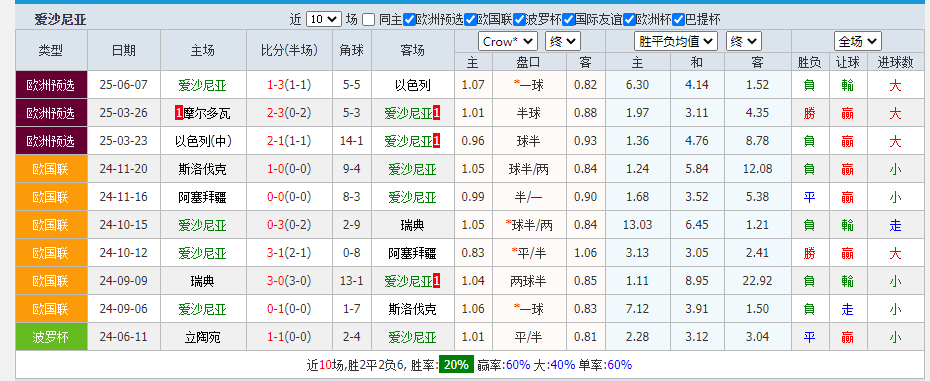
Task: Open the 终 dropdown beside Crow*
Action: 563,42
